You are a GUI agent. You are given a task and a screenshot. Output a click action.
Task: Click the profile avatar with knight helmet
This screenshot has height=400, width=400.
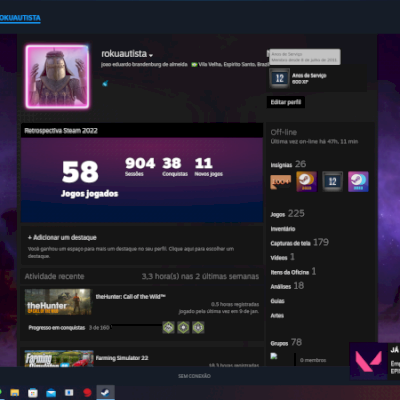click(57, 77)
